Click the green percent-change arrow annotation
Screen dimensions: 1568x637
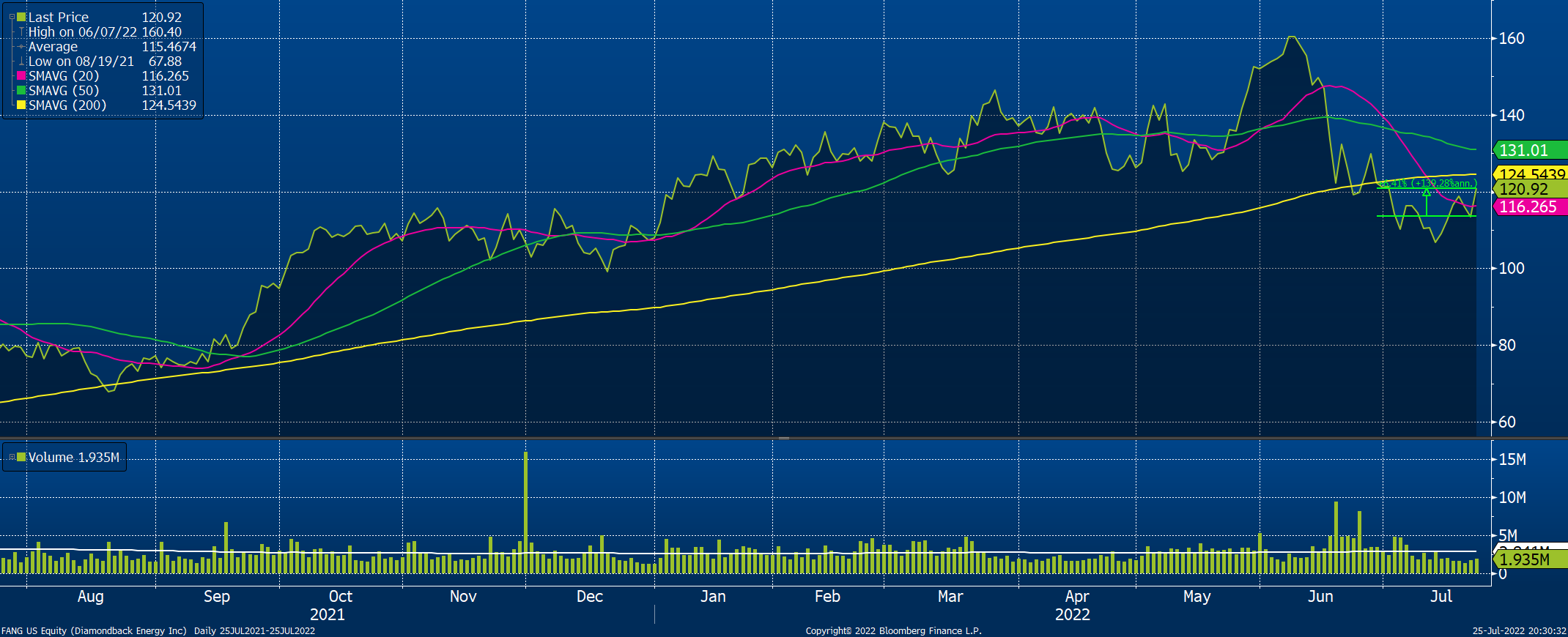(1427, 201)
